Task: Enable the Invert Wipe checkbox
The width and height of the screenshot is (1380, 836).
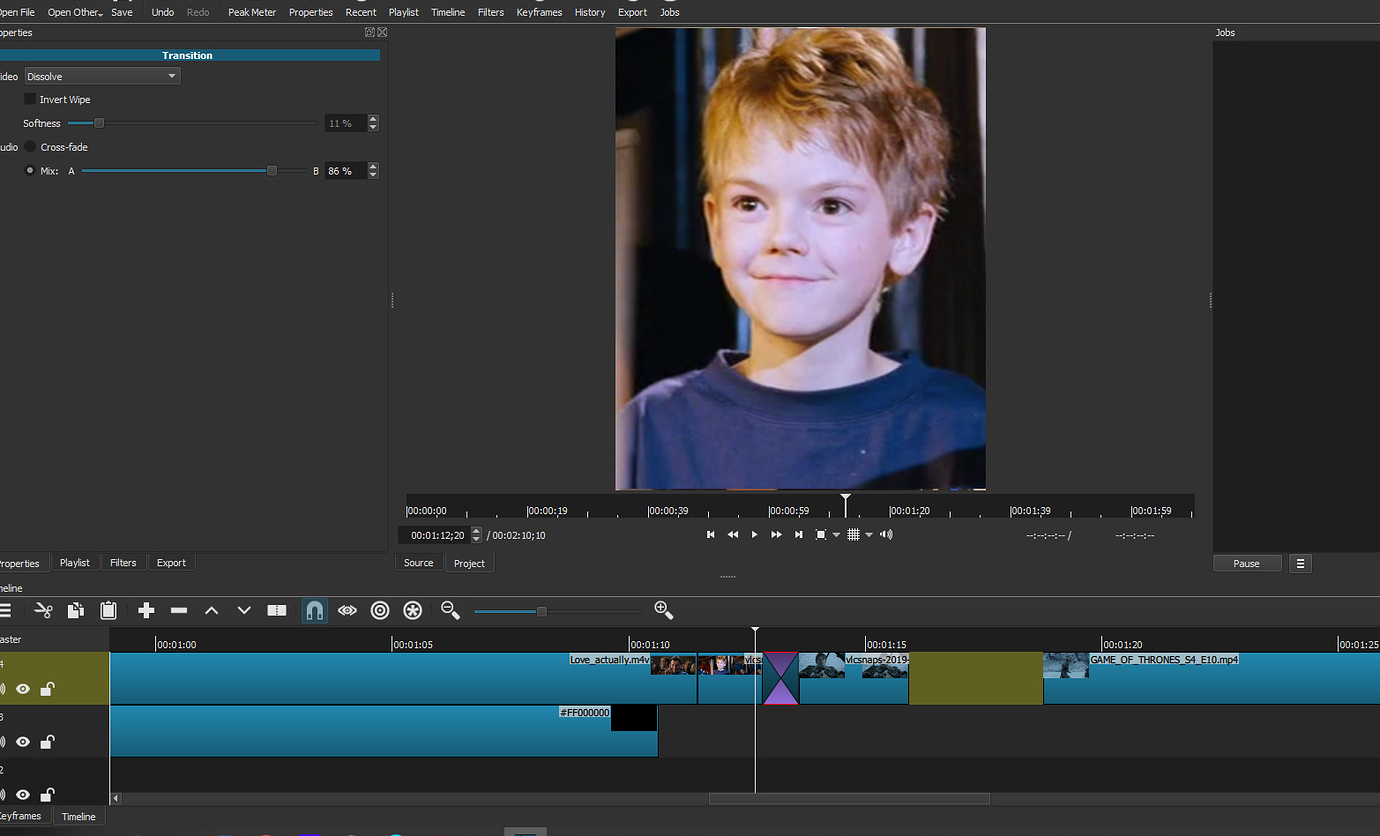Action: [30, 99]
